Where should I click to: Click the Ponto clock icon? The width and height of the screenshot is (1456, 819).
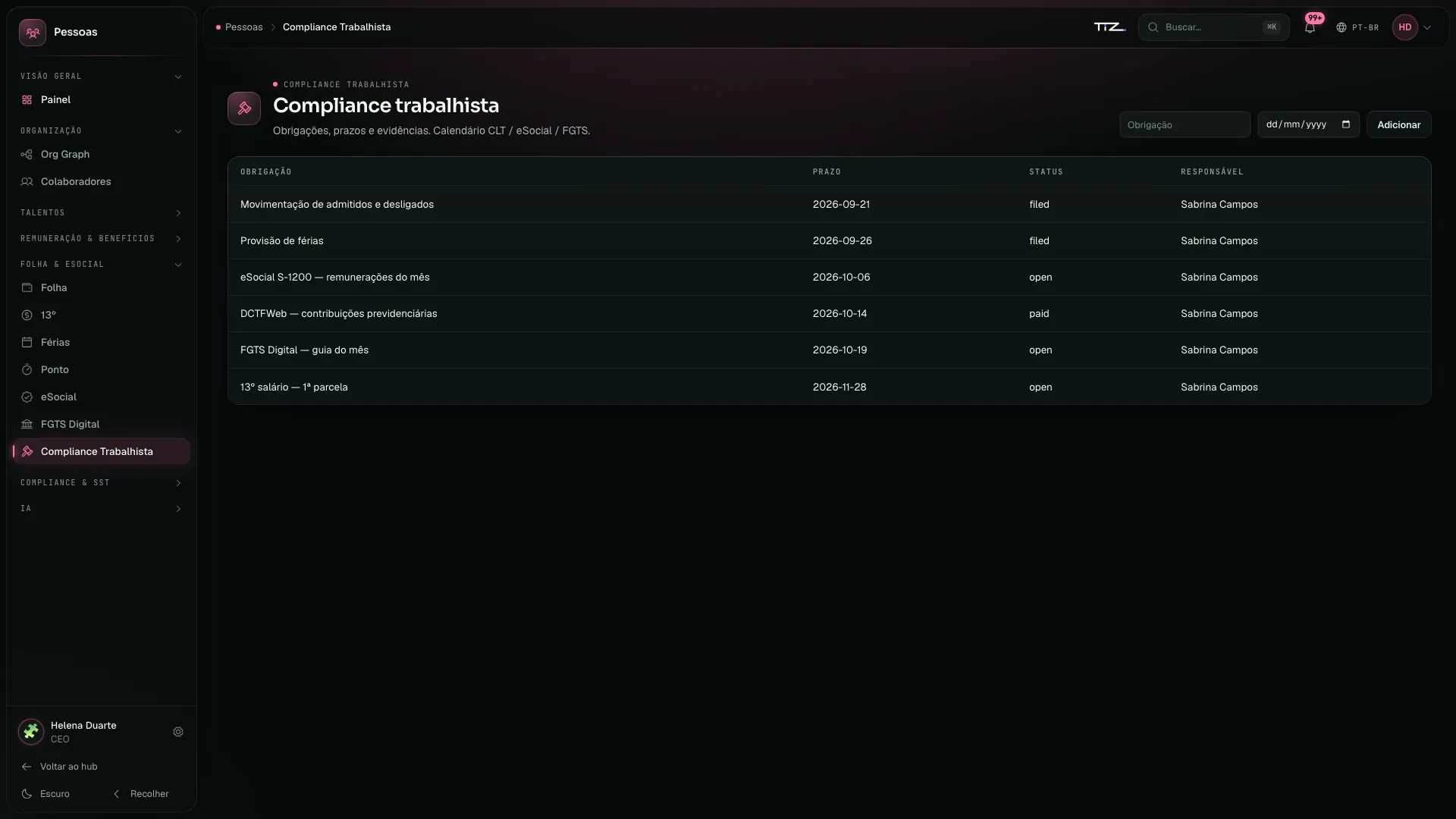27,370
